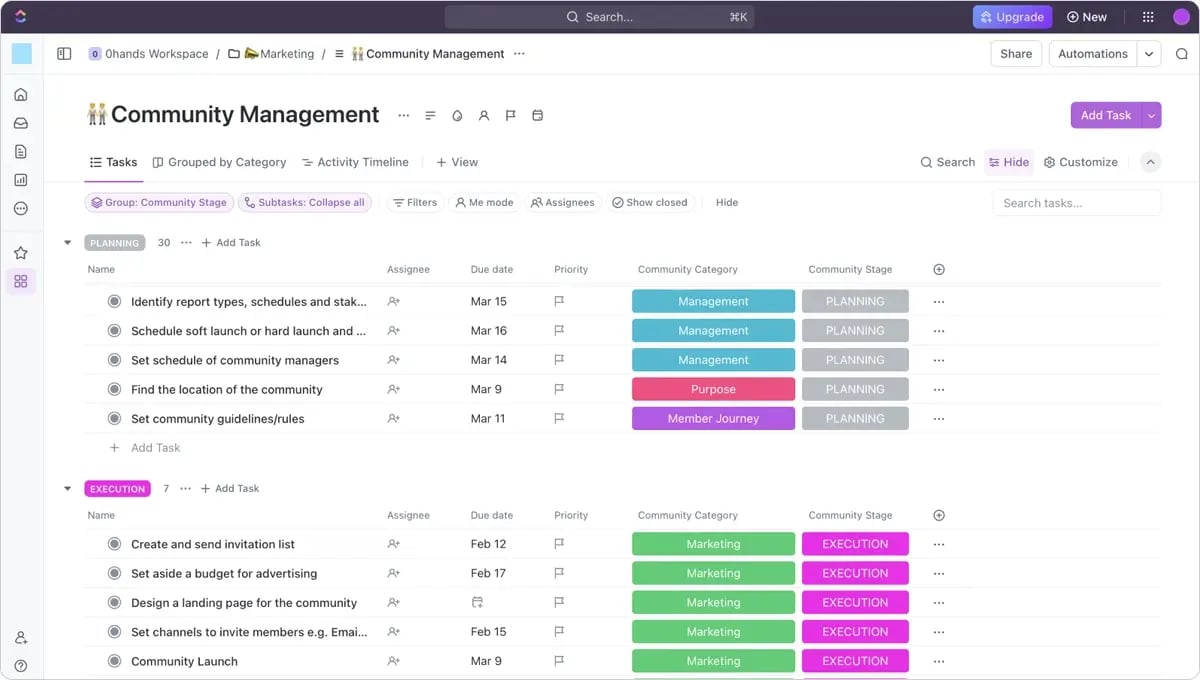Toggle Me mode in the filter bar
1200x680 pixels.
click(484, 202)
